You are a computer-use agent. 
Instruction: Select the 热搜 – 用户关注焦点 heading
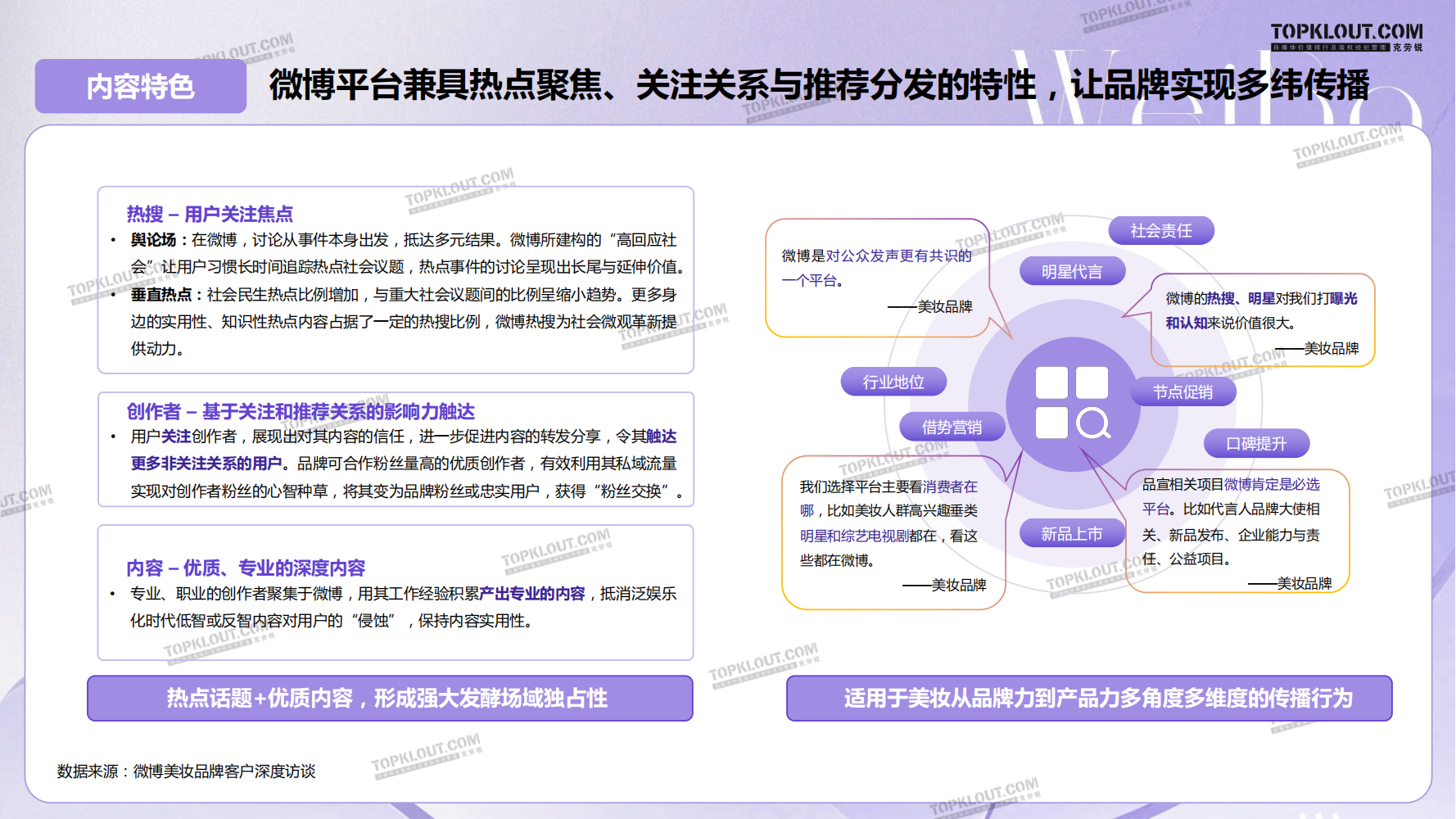tap(210, 214)
